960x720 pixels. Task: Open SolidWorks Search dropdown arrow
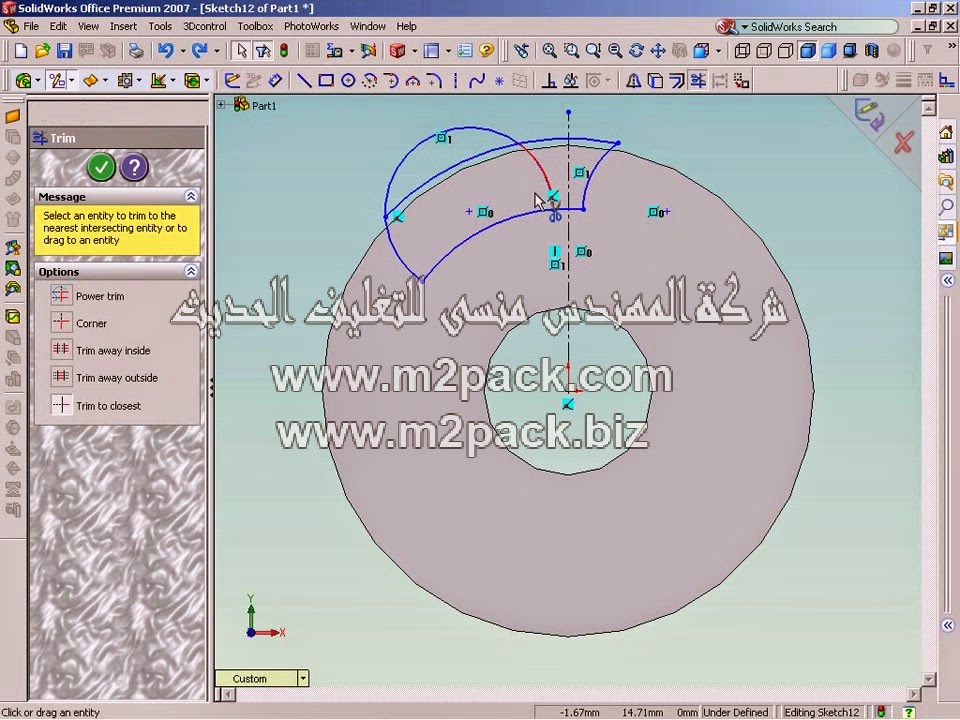[x=744, y=27]
